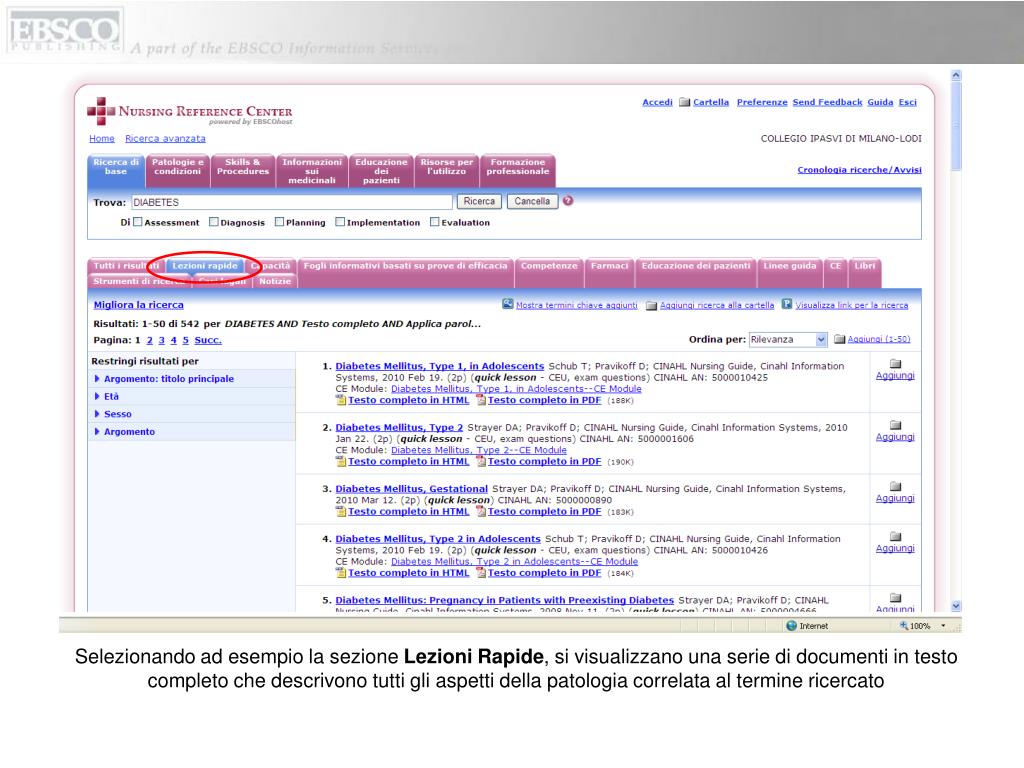Open Ricerca avanzata link
This screenshot has width=1024, height=768.
pyautogui.click(x=165, y=138)
